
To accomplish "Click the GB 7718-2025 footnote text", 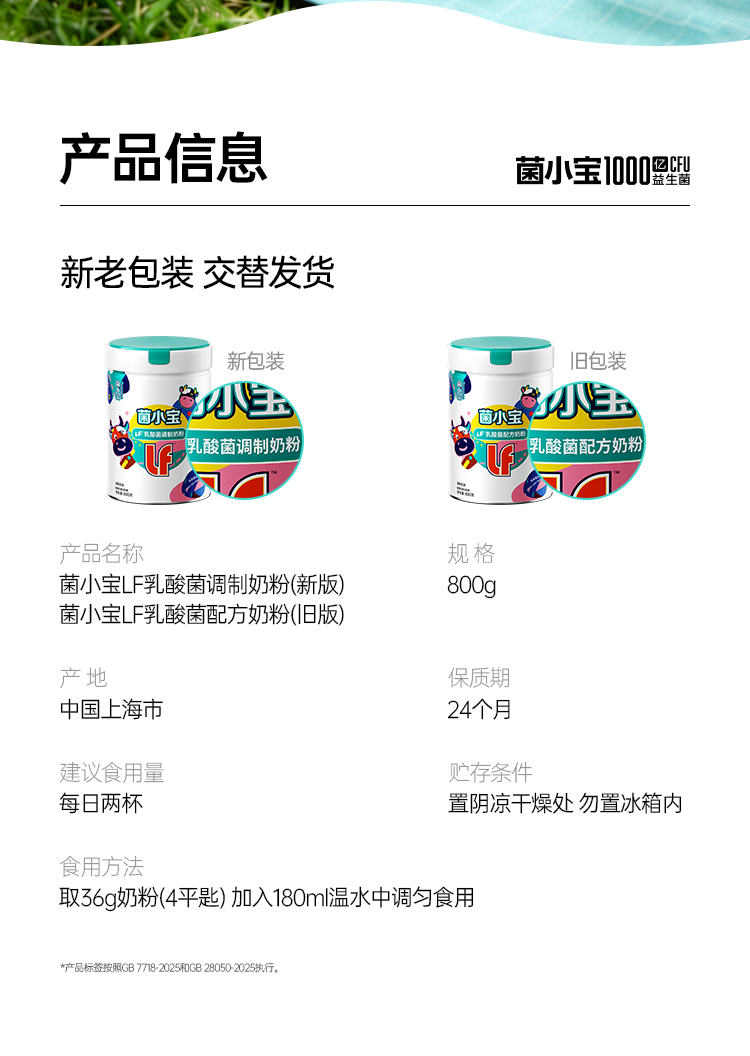I will (x=170, y=968).
